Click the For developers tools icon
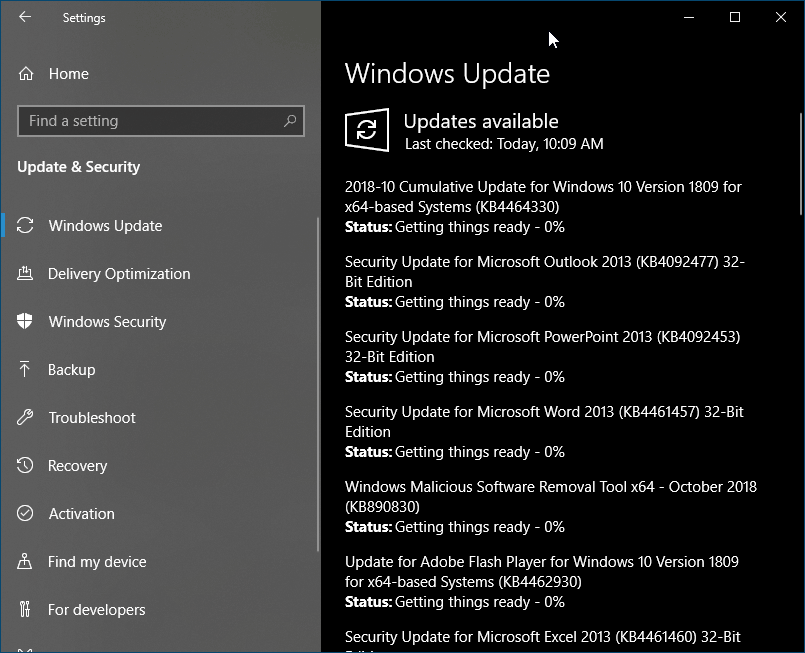The height and width of the screenshot is (653, 805). pyautogui.click(x=25, y=609)
